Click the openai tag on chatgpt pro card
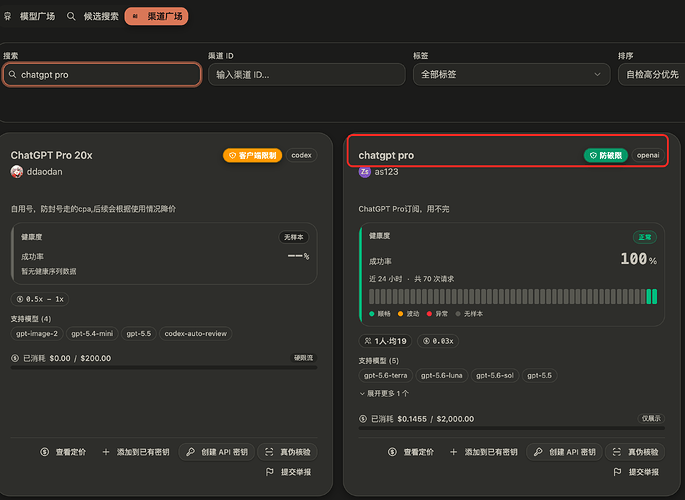The width and height of the screenshot is (685, 500). pyautogui.click(x=648, y=155)
